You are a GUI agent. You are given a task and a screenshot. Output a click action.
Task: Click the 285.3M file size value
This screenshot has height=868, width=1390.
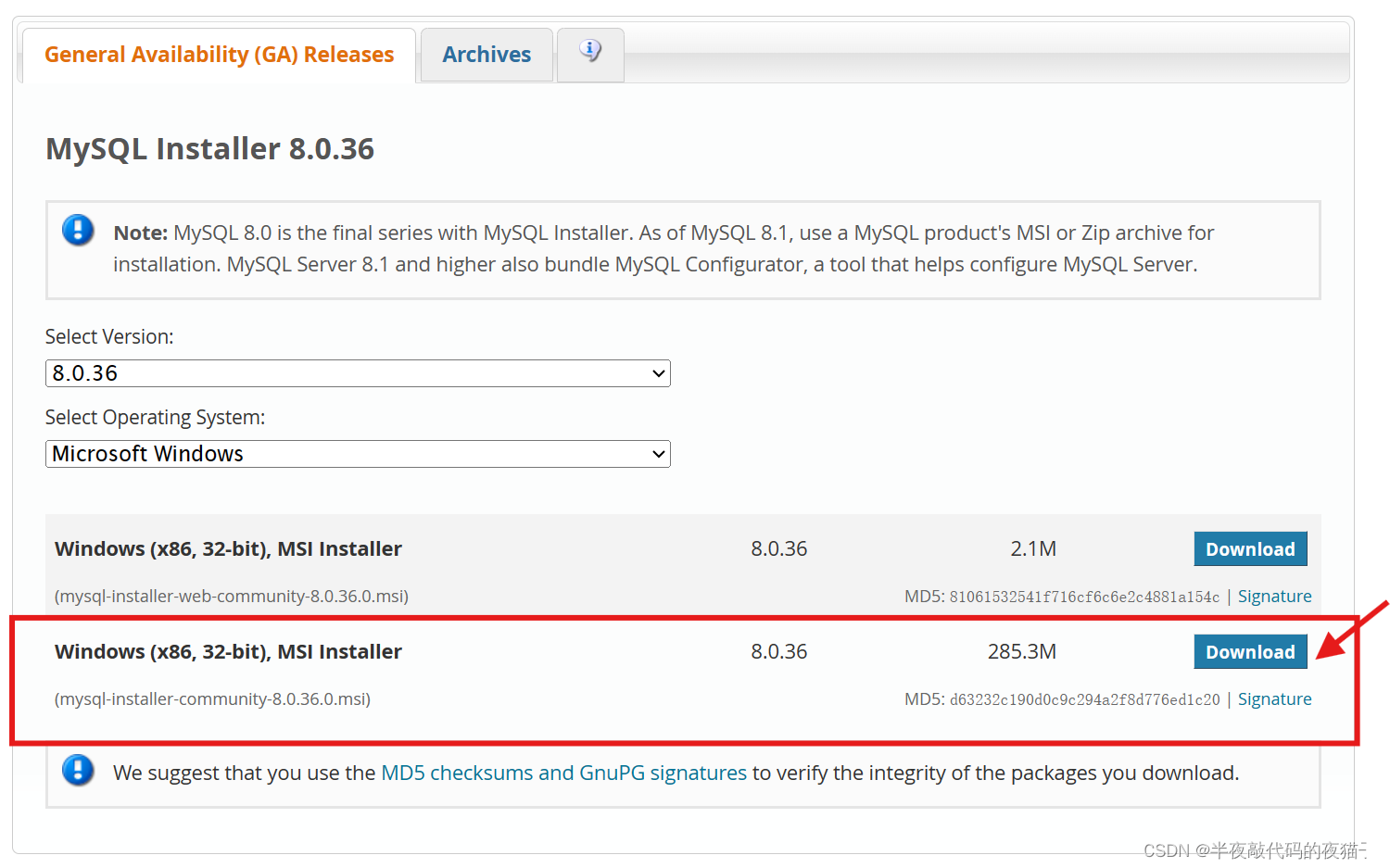pos(1022,652)
